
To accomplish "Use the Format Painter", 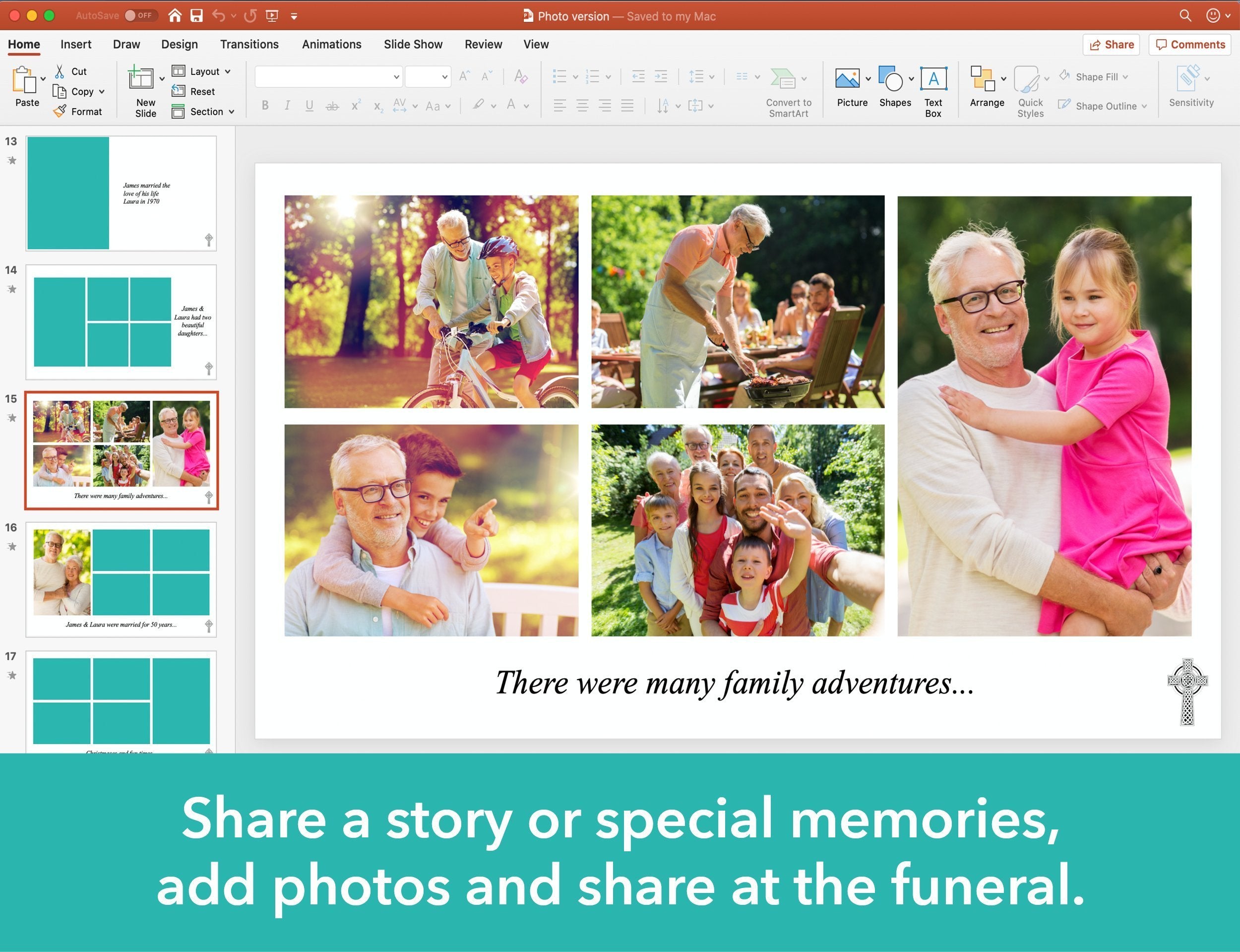I will (x=79, y=111).
